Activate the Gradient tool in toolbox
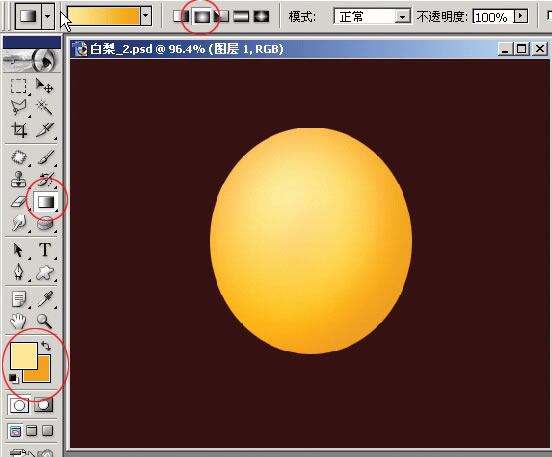Viewport: 552px width, 457px height. click(46, 202)
